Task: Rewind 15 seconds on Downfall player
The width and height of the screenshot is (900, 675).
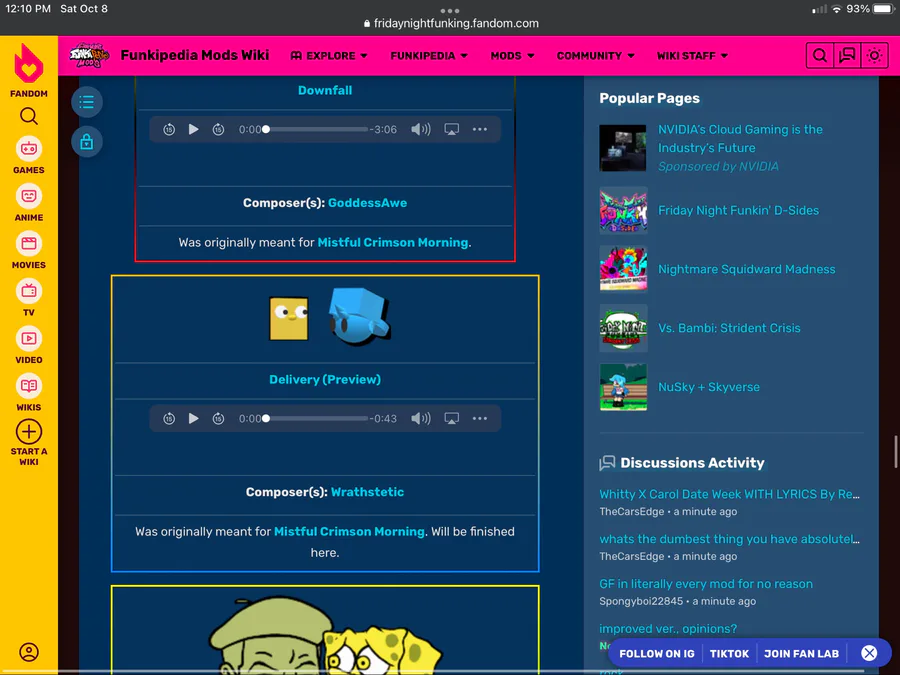Action: coord(169,129)
